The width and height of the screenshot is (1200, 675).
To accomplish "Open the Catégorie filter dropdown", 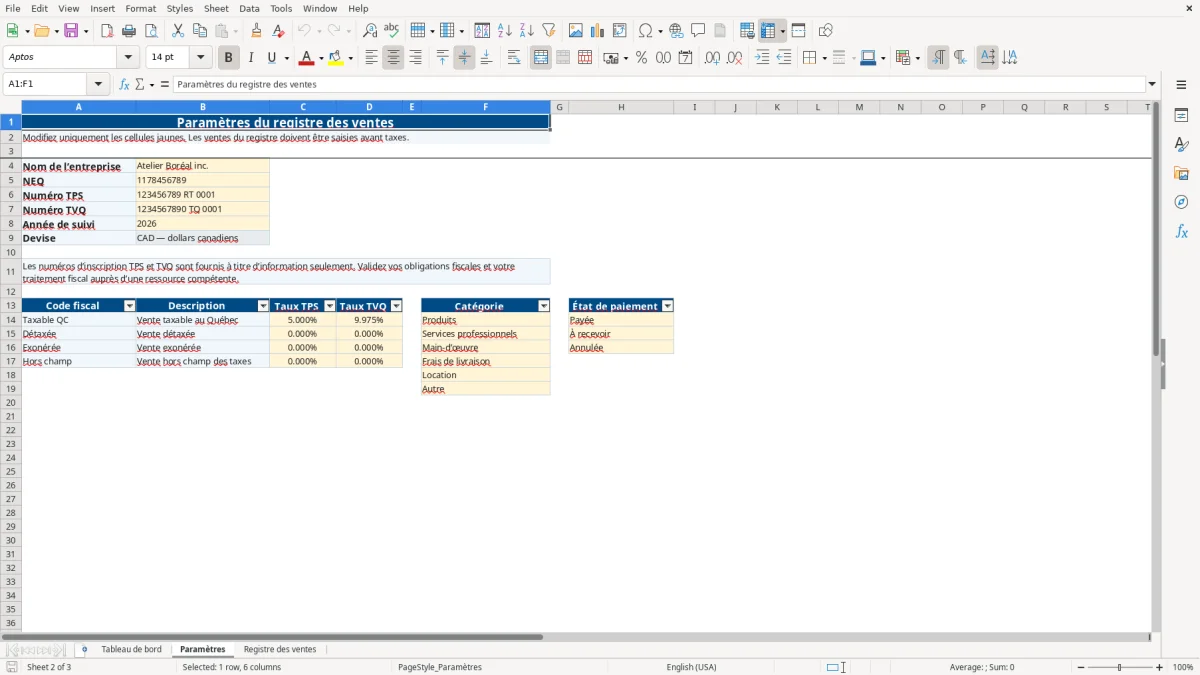I will coord(544,306).
